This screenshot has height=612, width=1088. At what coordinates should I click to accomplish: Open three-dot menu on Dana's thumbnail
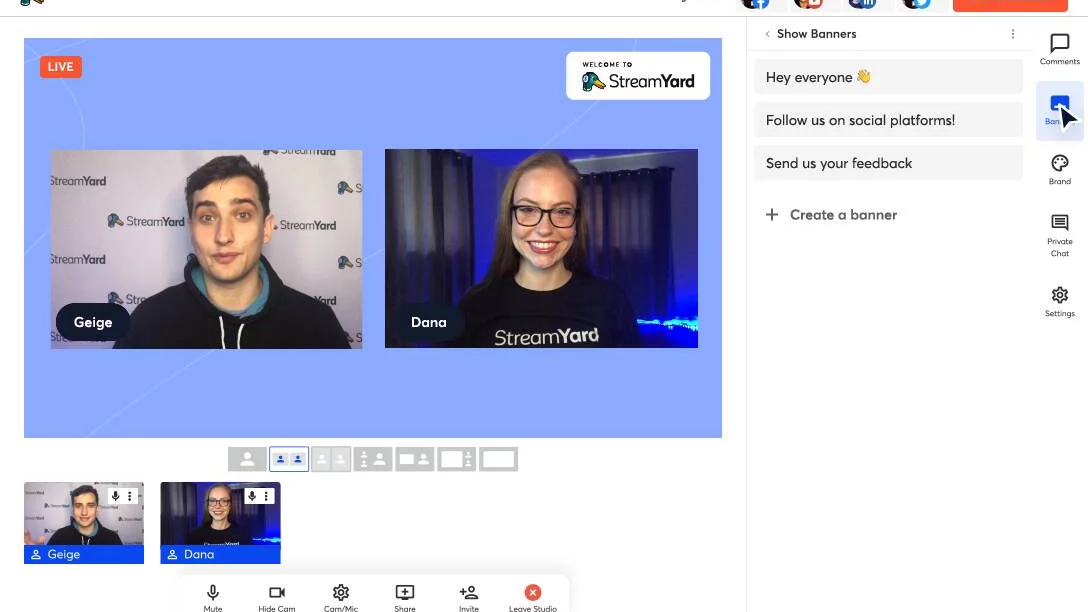click(266, 496)
